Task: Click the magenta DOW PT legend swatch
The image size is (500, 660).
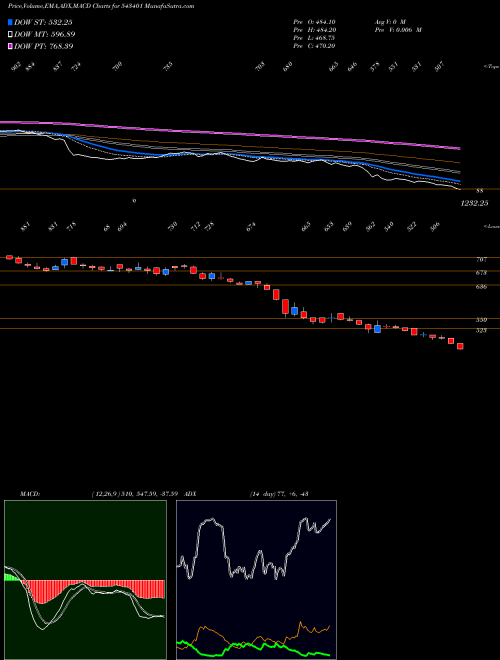Action: pos(10,46)
